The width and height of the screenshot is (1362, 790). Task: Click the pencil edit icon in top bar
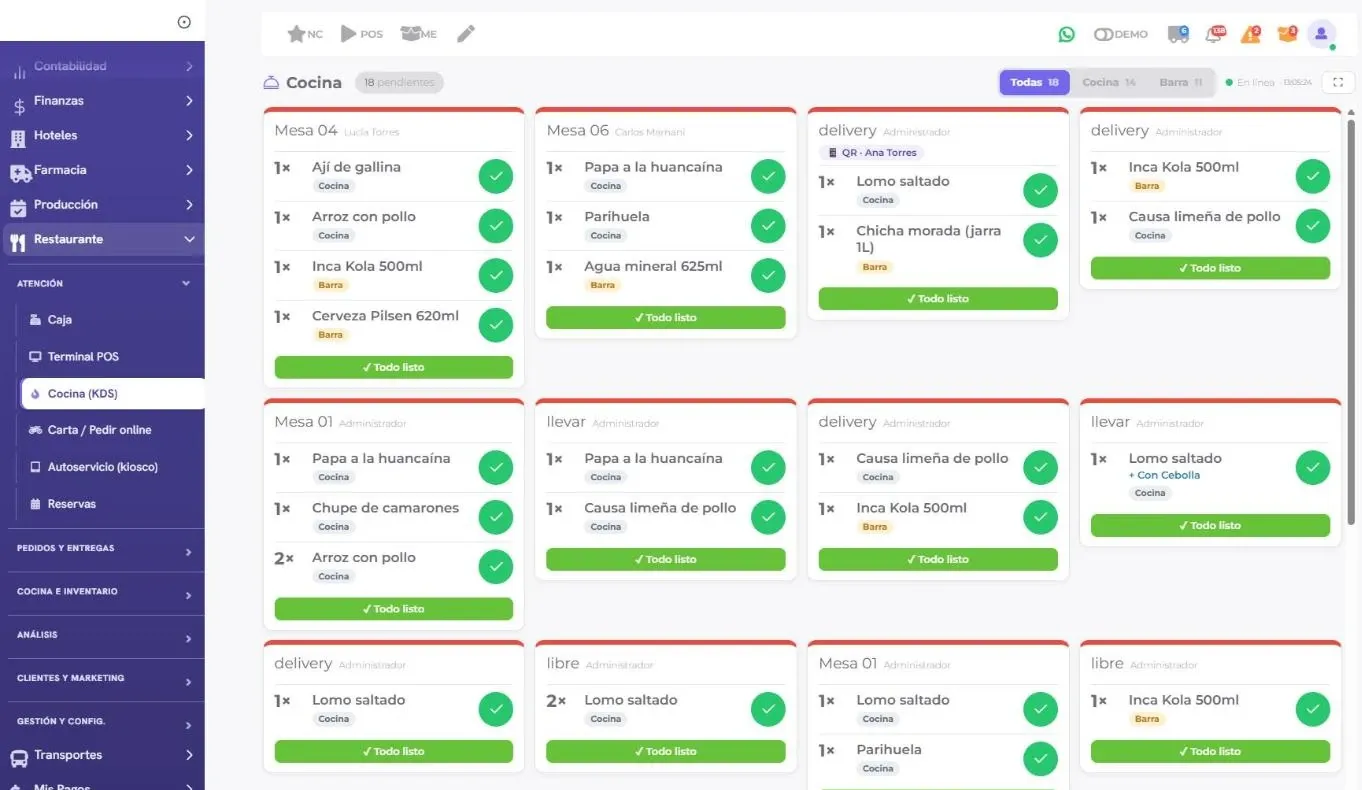coord(466,34)
